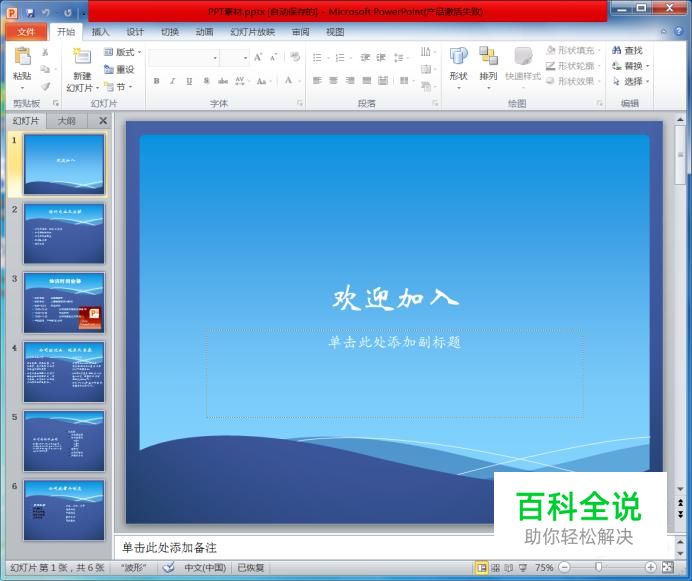This screenshot has height=581, width=692.
Task: Open the Font Color control
Action: [292, 81]
